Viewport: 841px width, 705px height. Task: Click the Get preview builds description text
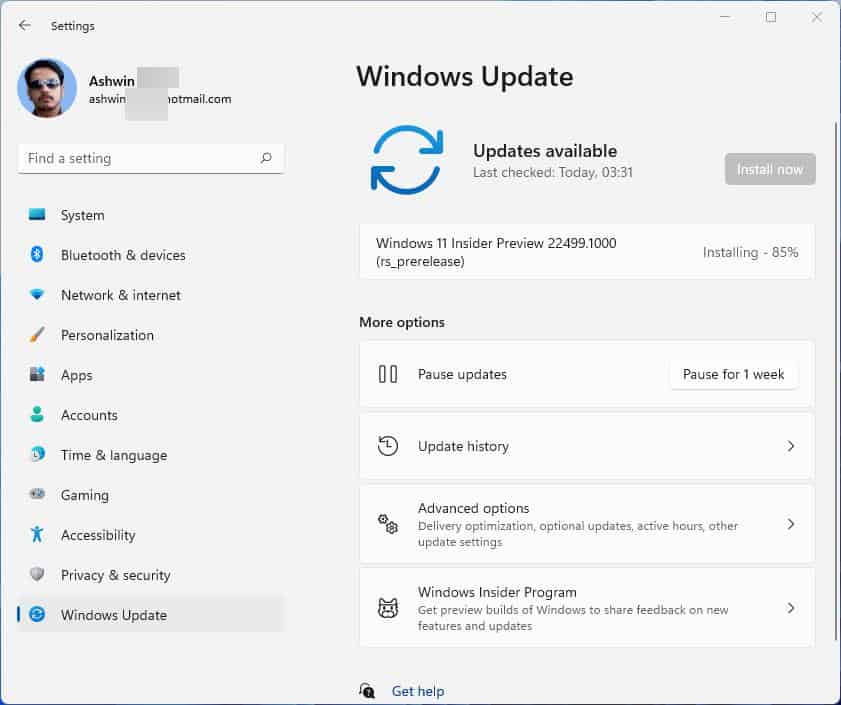(x=573, y=618)
